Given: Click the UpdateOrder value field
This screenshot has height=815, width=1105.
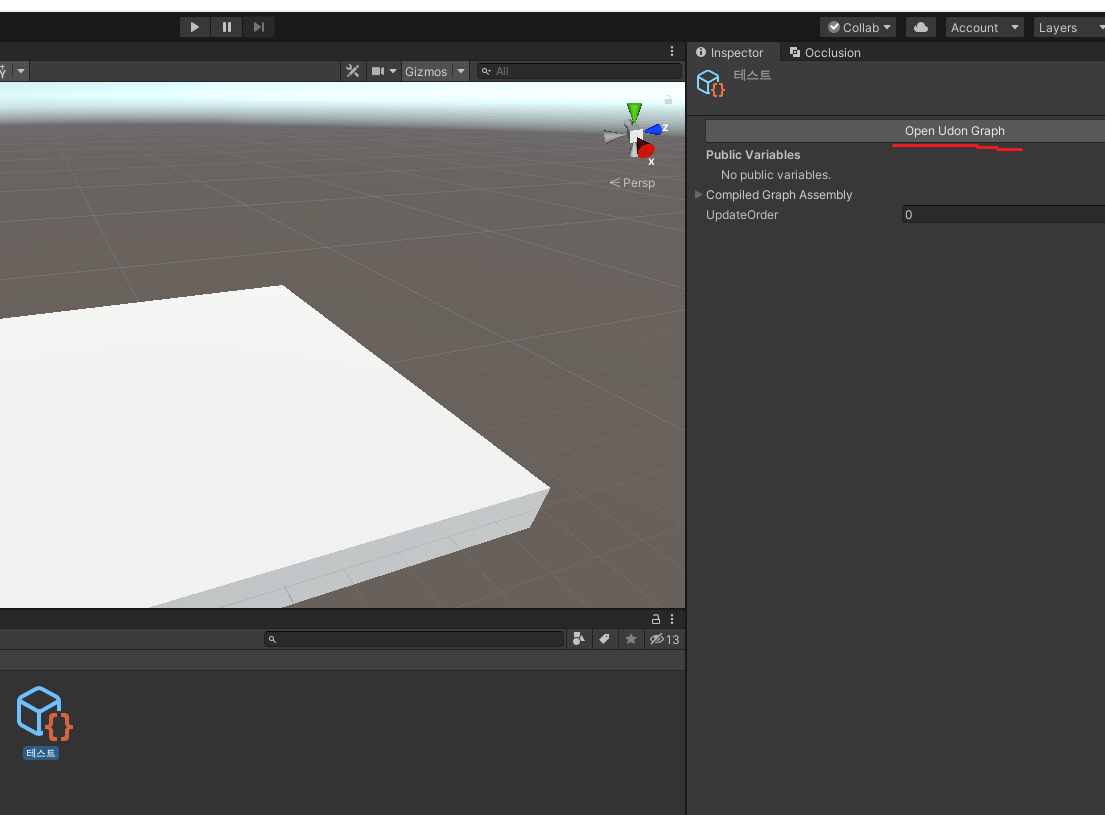Looking at the screenshot, I should tap(1004, 214).
